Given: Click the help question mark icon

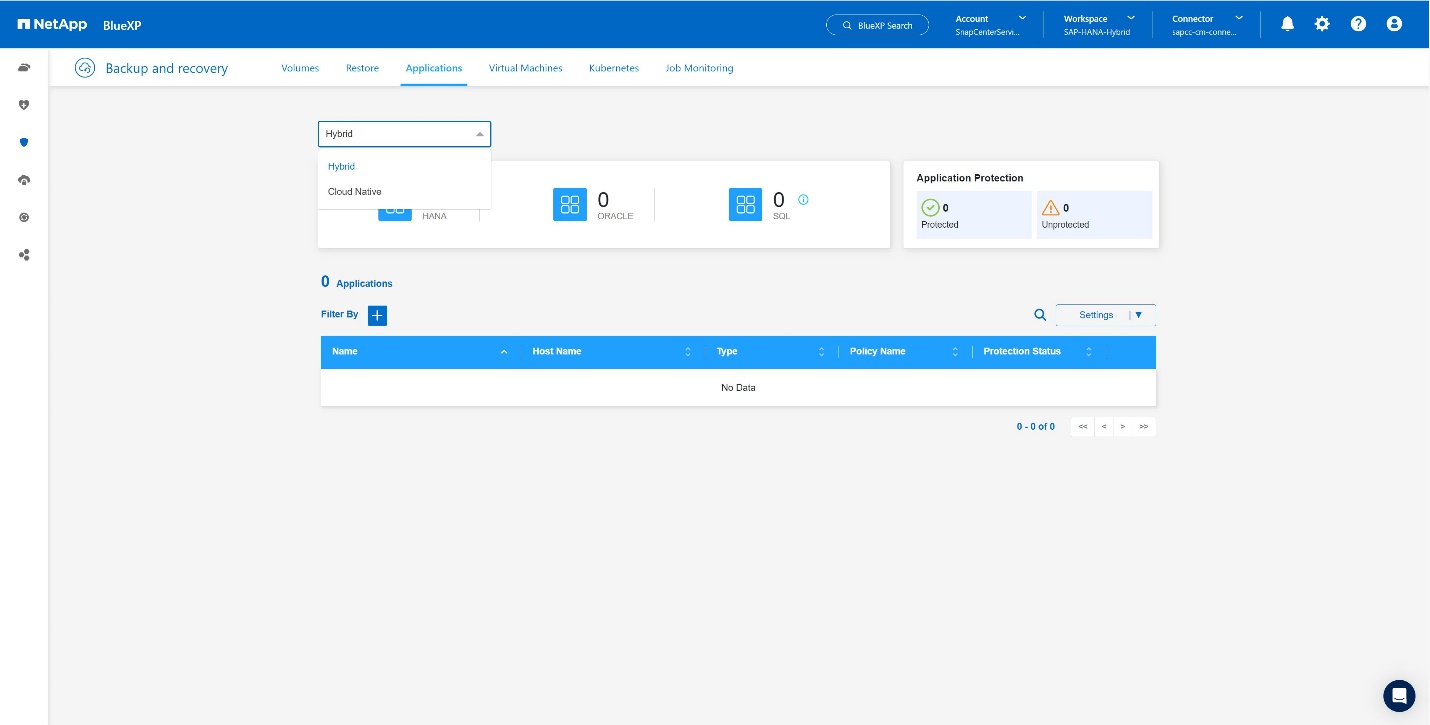Looking at the screenshot, I should click(1358, 24).
